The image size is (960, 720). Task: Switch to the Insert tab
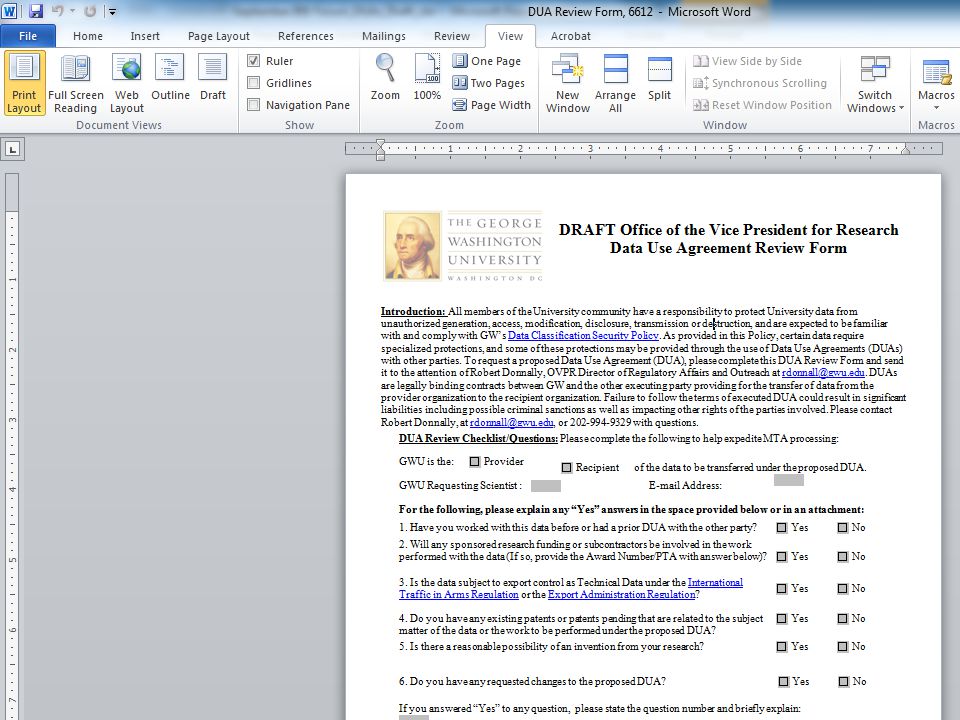(x=144, y=36)
